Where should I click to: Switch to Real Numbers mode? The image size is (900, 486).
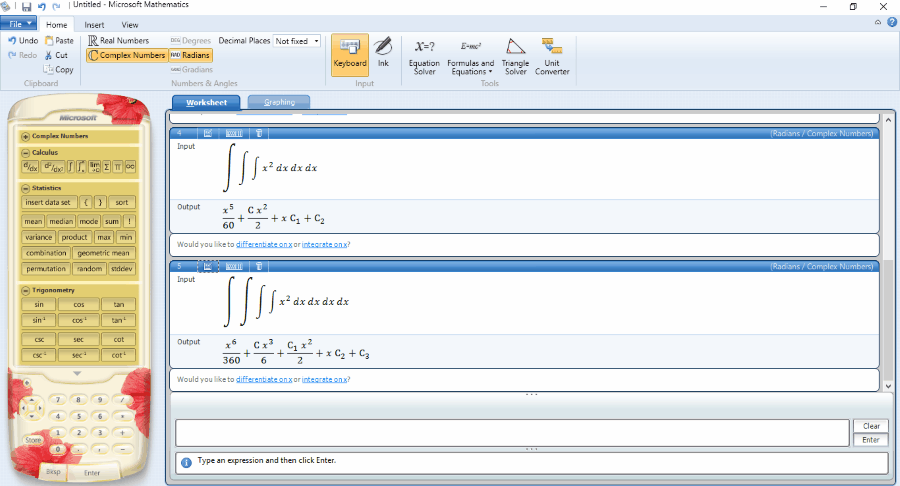(x=119, y=41)
